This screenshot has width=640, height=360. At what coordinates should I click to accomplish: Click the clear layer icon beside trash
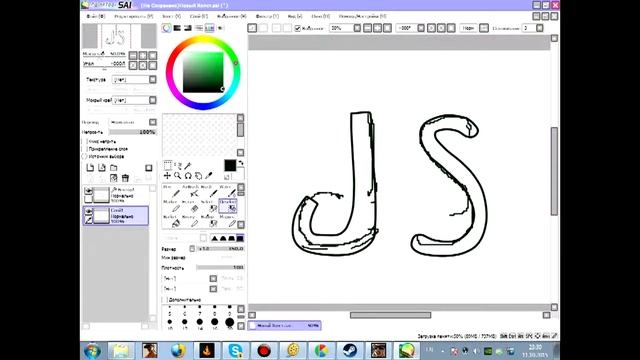point(113,178)
